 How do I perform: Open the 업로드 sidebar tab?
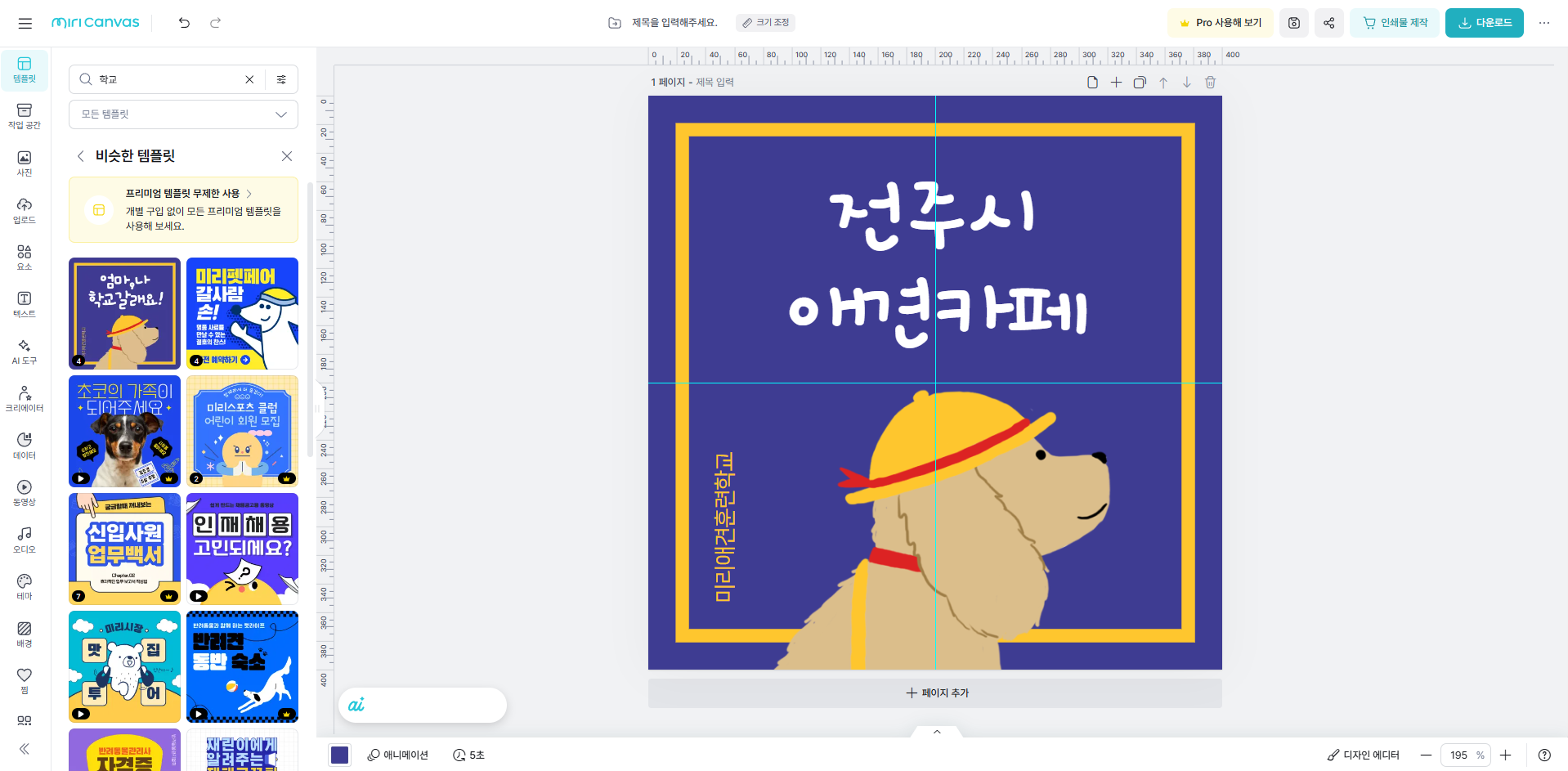pos(25,211)
